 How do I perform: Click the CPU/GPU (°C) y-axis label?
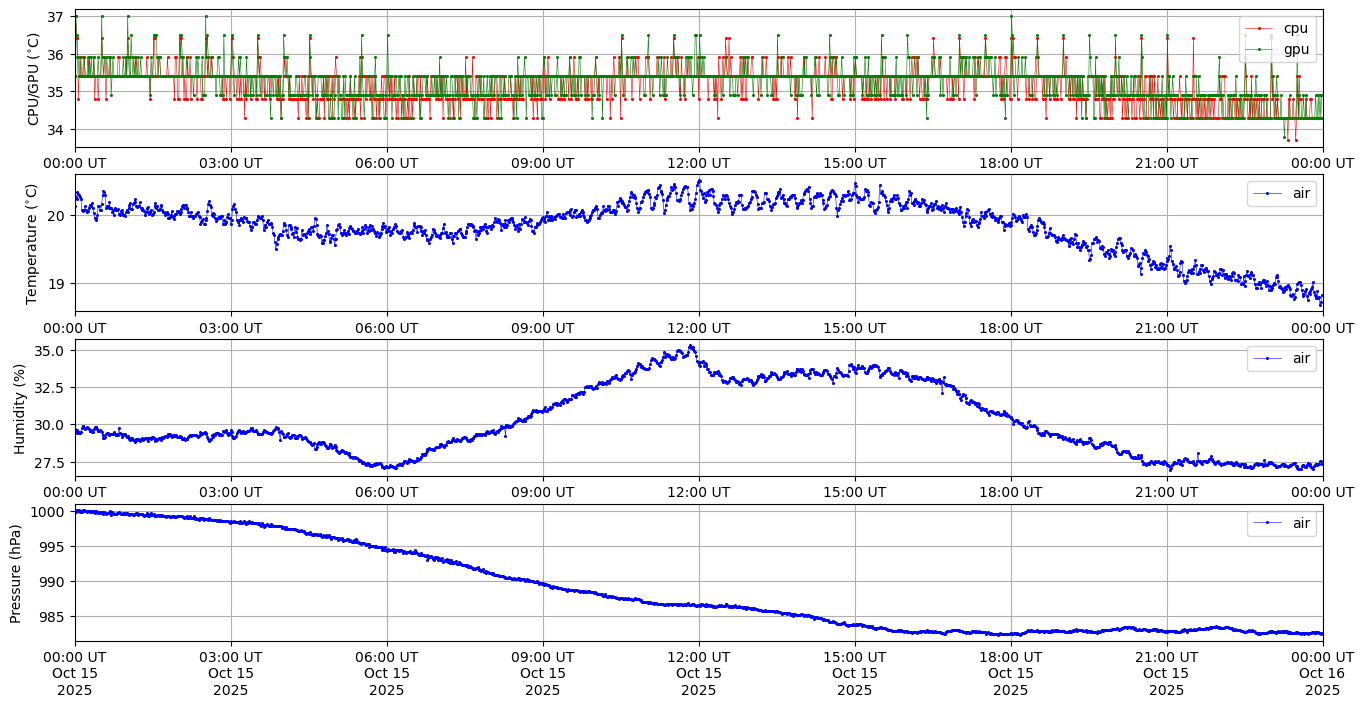pyautogui.click(x=33, y=79)
